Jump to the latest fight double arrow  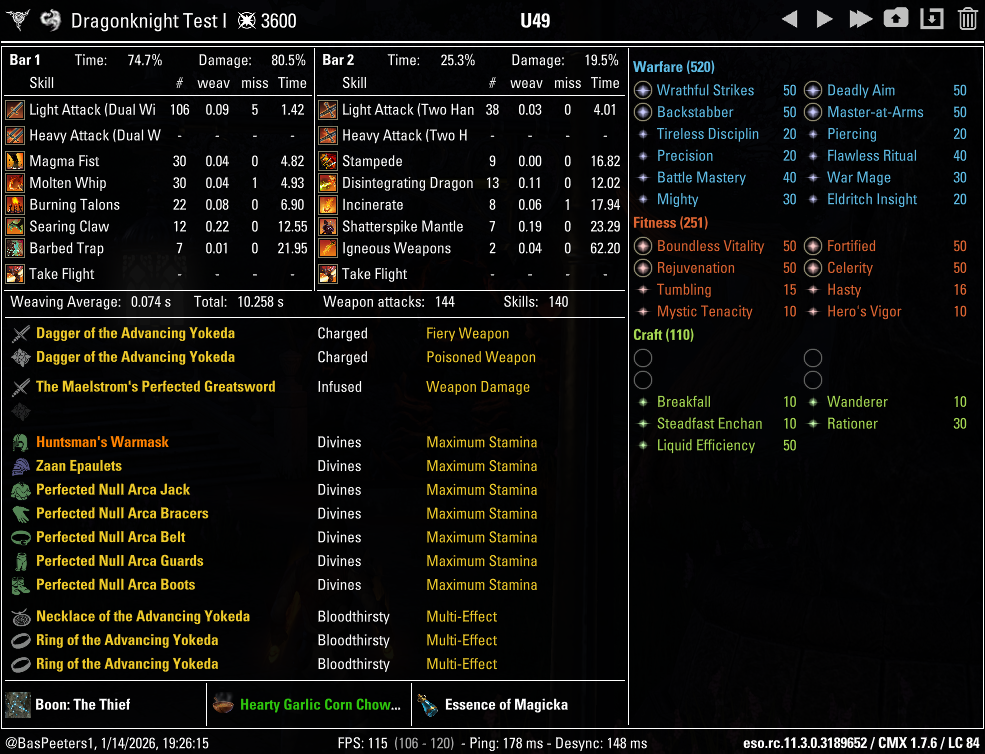(860, 19)
